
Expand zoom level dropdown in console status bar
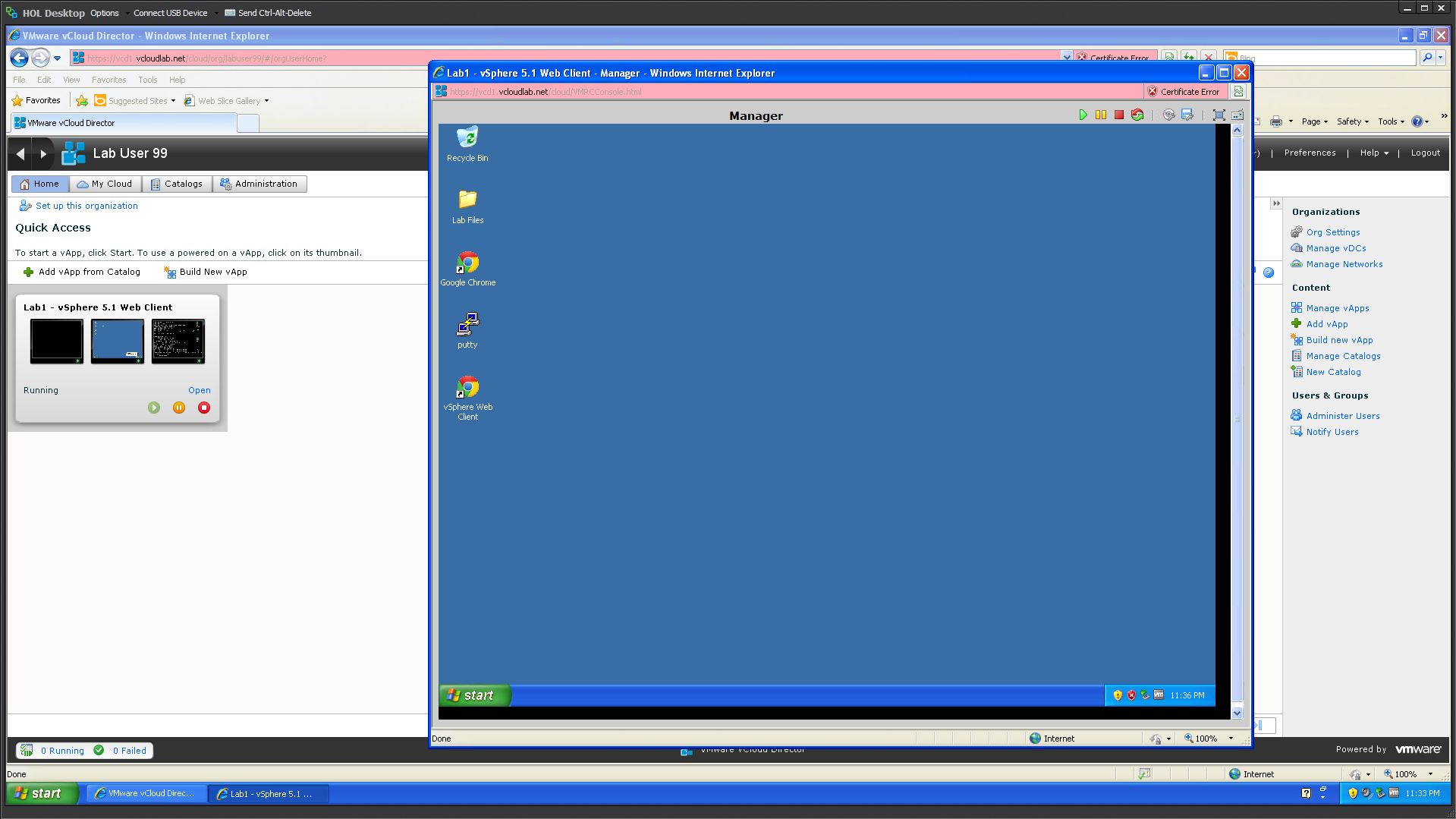coord(1231,738)
